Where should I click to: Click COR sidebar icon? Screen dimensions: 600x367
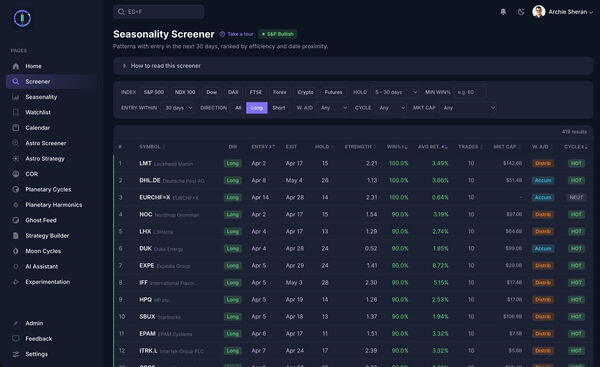pyautogui.click(x=16, y=174)
